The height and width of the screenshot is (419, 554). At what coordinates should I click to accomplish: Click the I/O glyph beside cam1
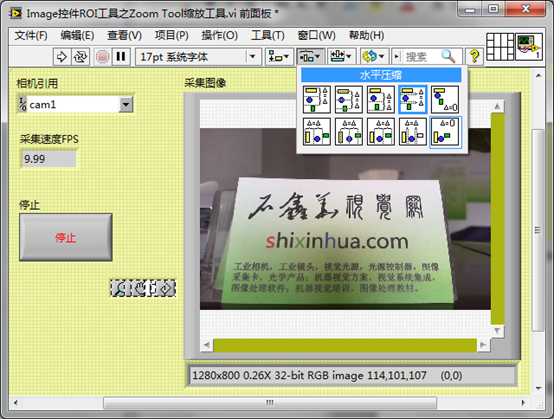coord(23,105)
